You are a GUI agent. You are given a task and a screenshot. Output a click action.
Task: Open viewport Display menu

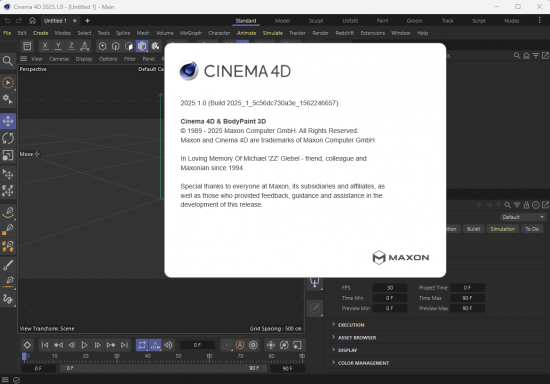[x=84, y=59]
